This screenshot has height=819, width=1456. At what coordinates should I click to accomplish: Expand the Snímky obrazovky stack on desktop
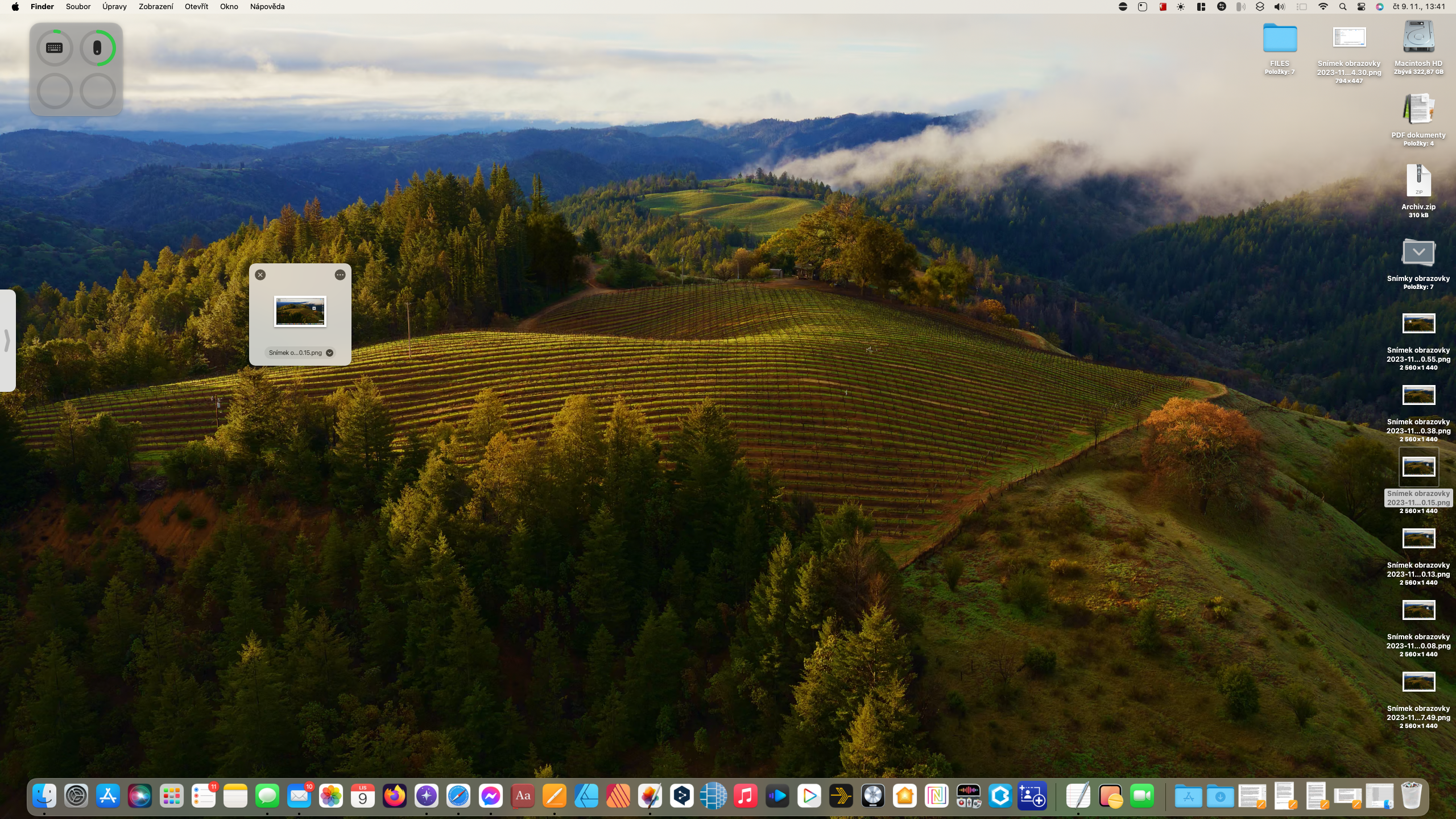pyautogui.click(x=1418, y=253)
